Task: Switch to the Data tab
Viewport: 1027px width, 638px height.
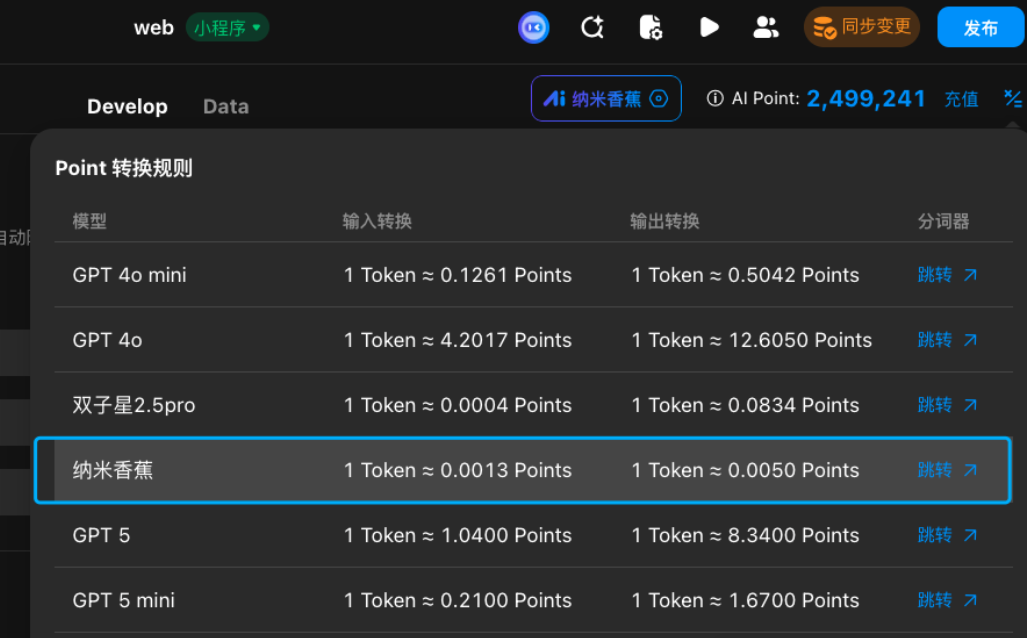Action: 226,106
